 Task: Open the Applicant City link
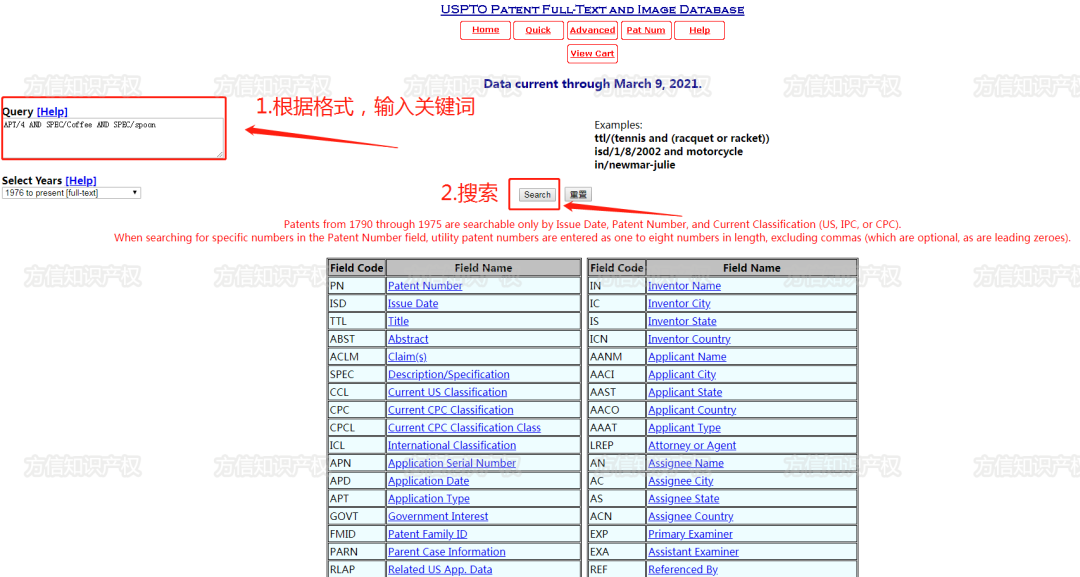[682, 375]
